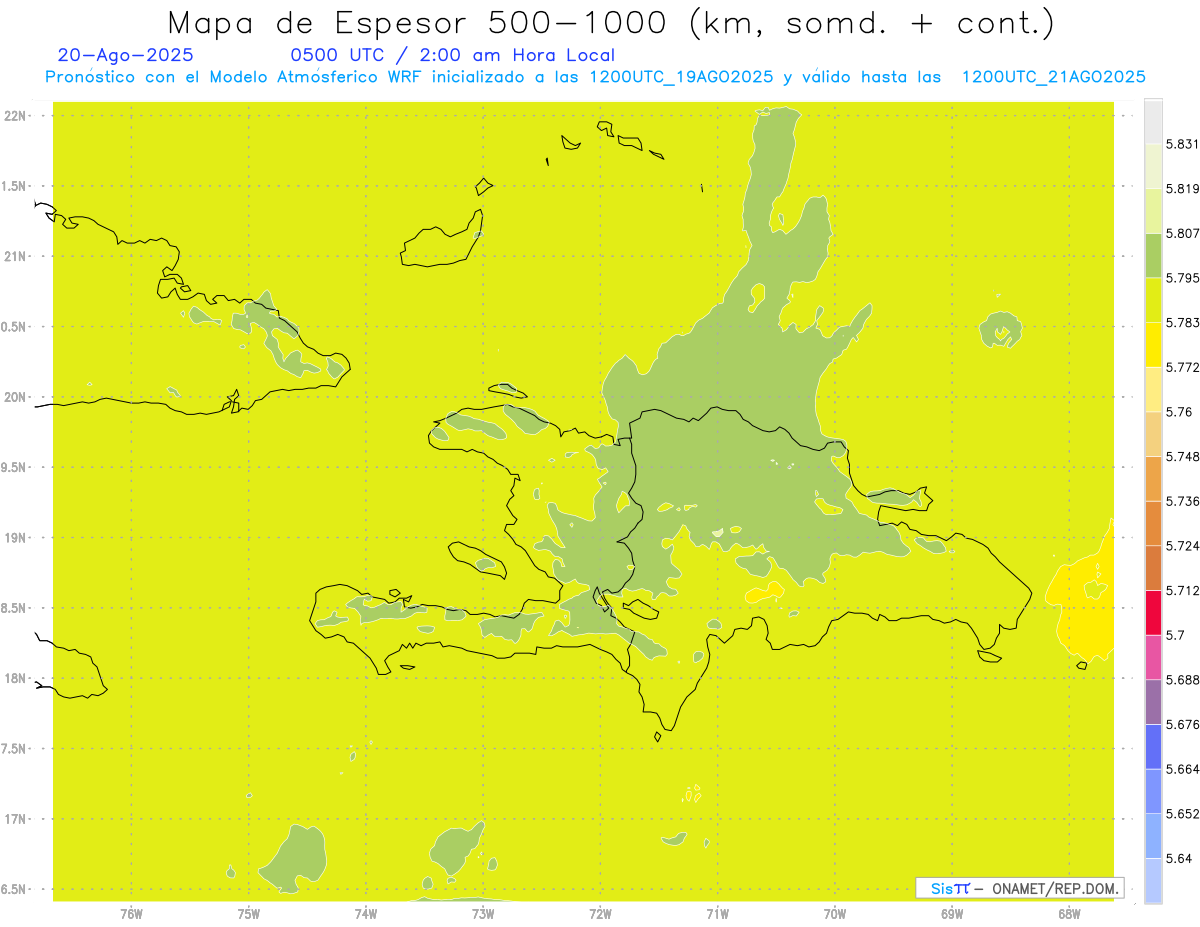1200x927 pixels.
Task: Click the 22N latitude label
Action: pos(15,116)
